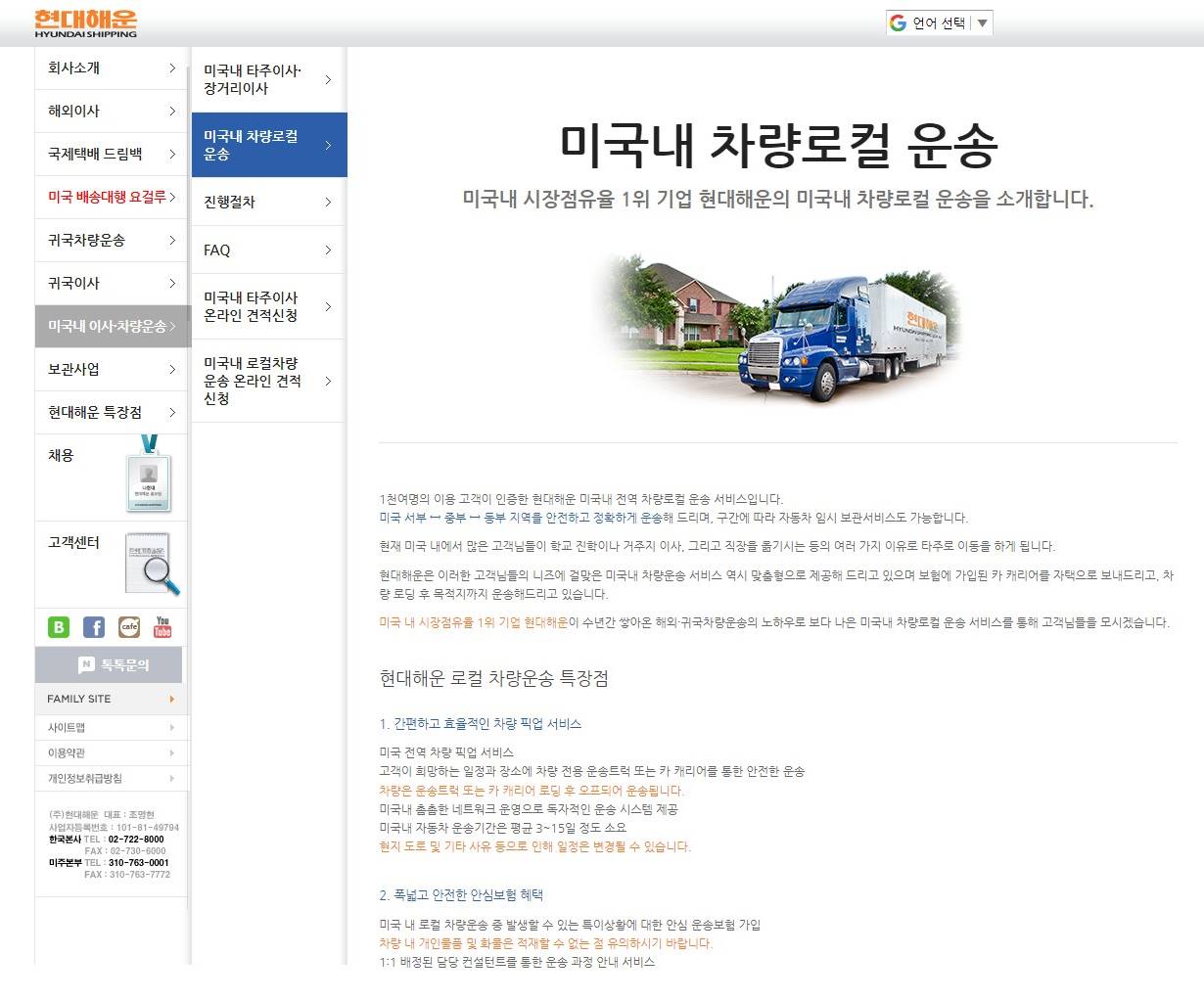Click the Hyundai Shipping logo
The width and height of the screenshot is (1204, 1001).
click(86, 23)
